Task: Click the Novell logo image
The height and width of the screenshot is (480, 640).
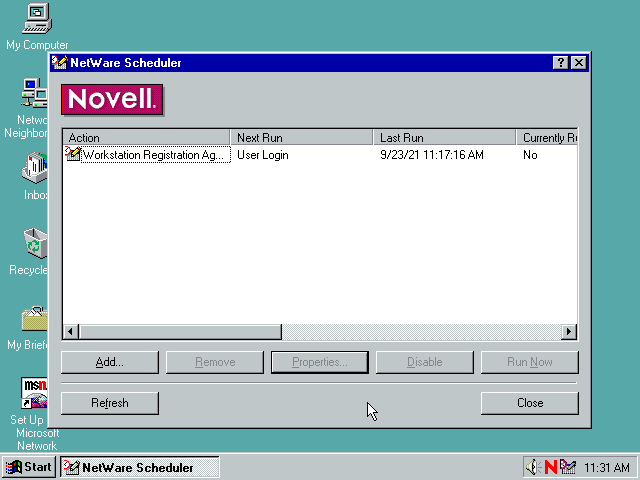Action: 112,100
